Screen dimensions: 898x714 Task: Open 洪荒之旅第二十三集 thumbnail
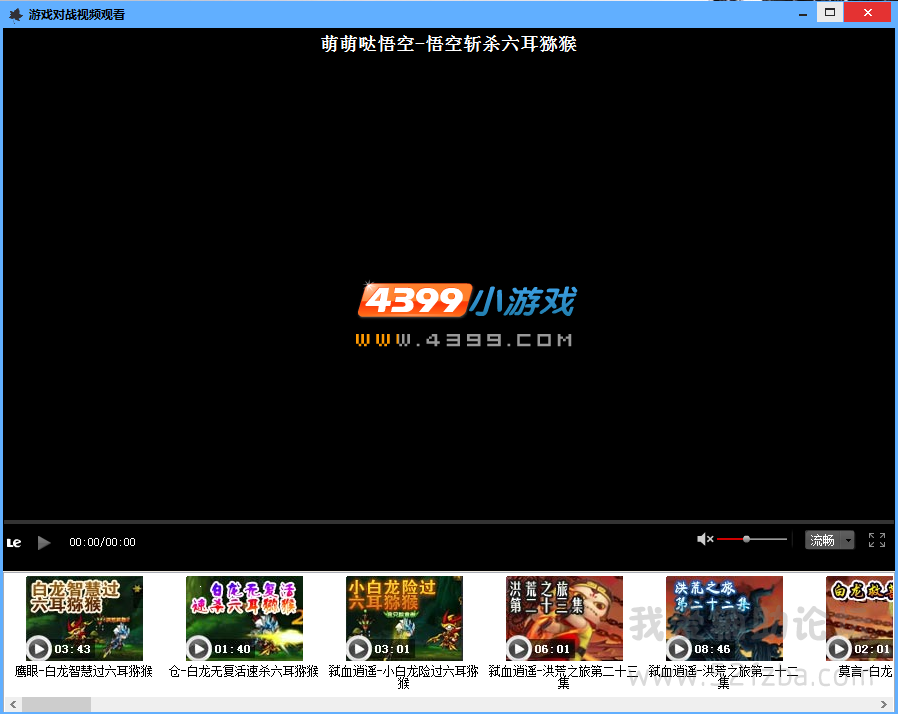click(x=564, y=618)
